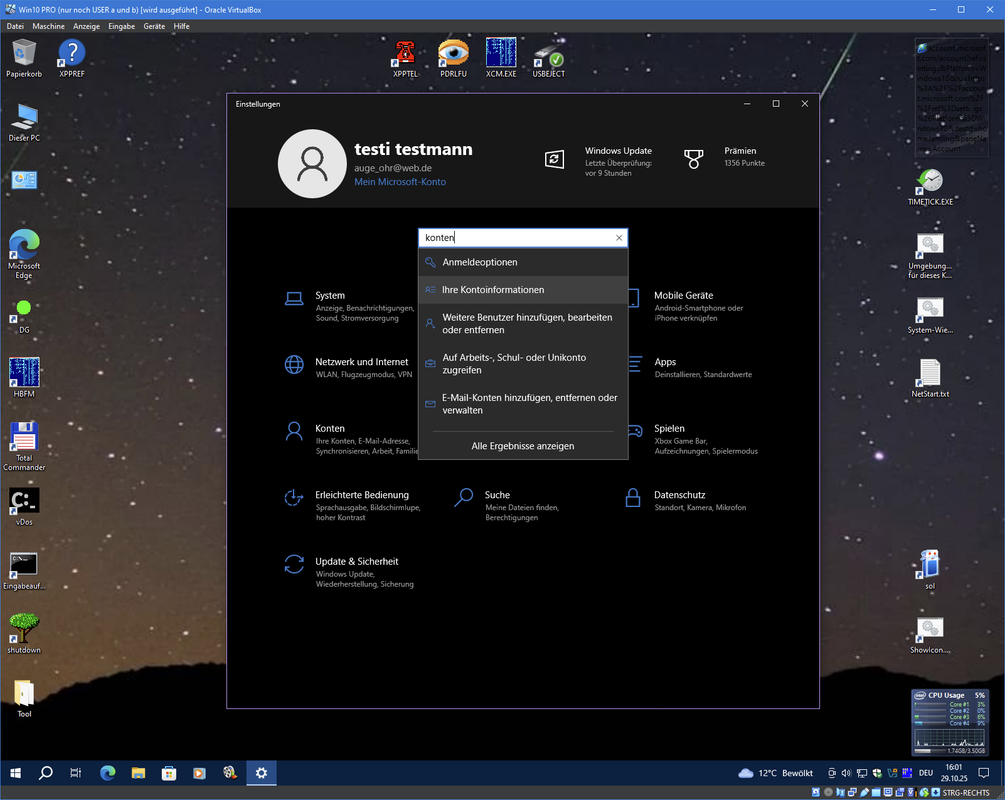Click the taskbar weather widget 12°C Bewölkt
Screen dimensions: 1005x800
[776, 773]
